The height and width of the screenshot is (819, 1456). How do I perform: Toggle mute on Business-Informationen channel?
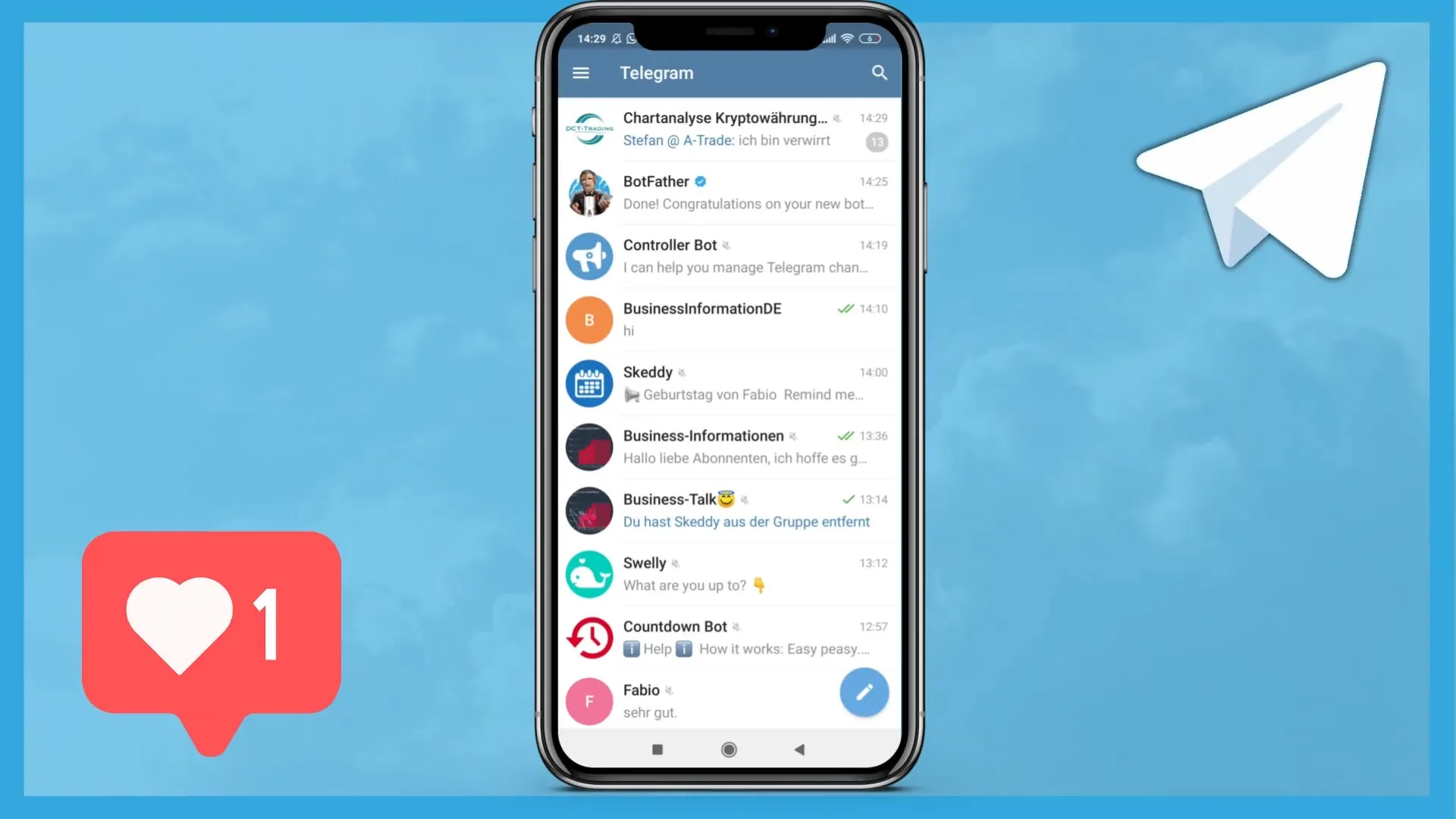(x=793, y=435)
